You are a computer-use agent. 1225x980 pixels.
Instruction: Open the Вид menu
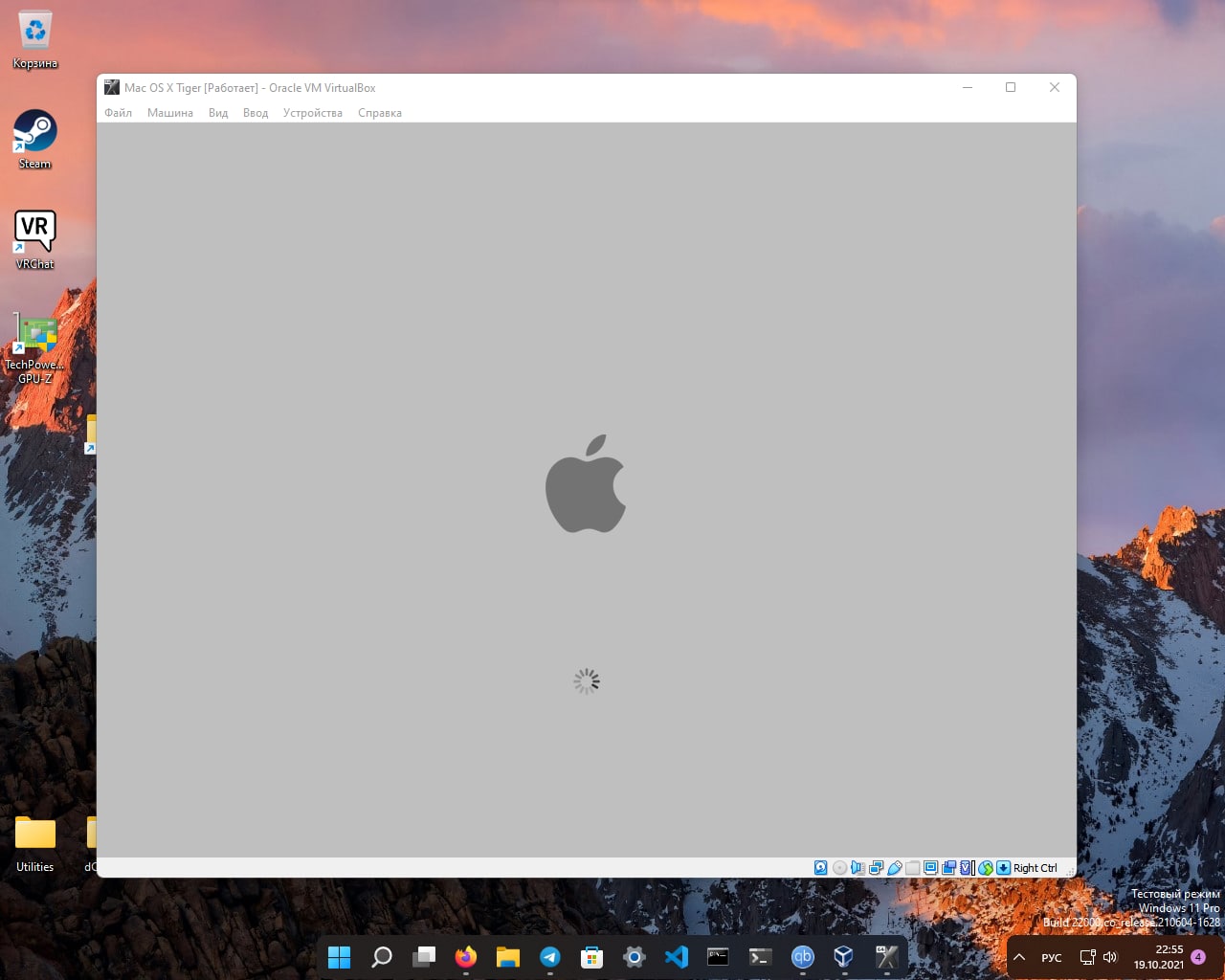218,113
